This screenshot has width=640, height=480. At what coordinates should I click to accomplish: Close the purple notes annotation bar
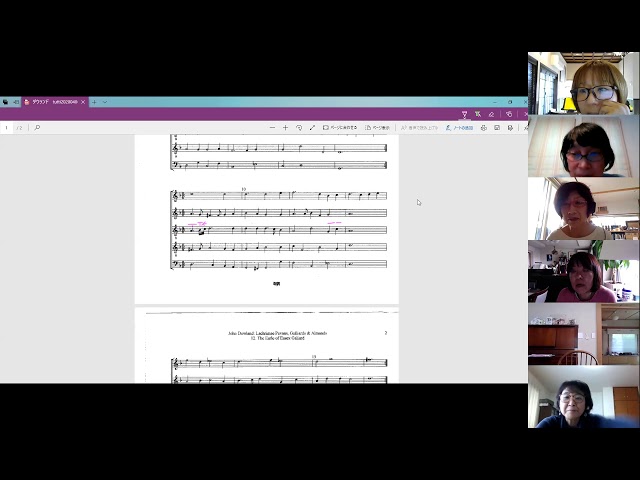[x=525, y=114]
